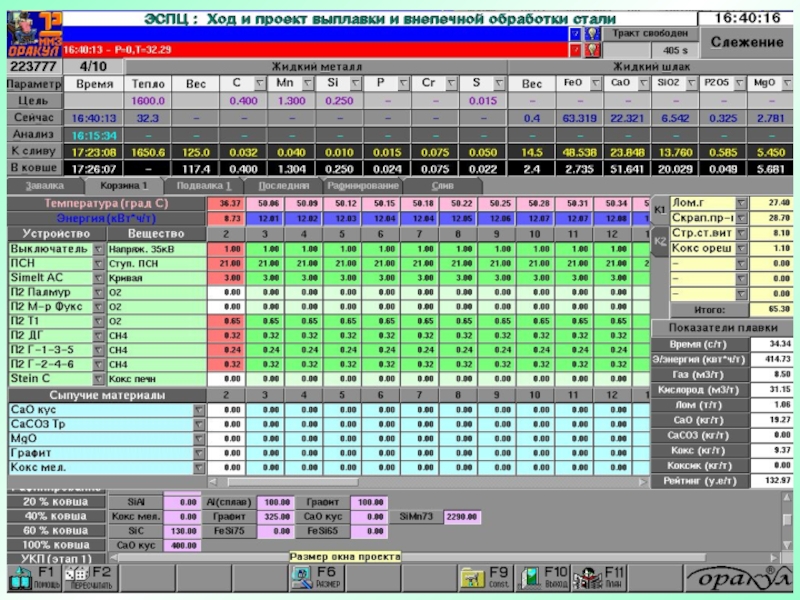The image size is (800, 600).
Task: Click the F10 Выход exit icon
Action: coord(528,577)
